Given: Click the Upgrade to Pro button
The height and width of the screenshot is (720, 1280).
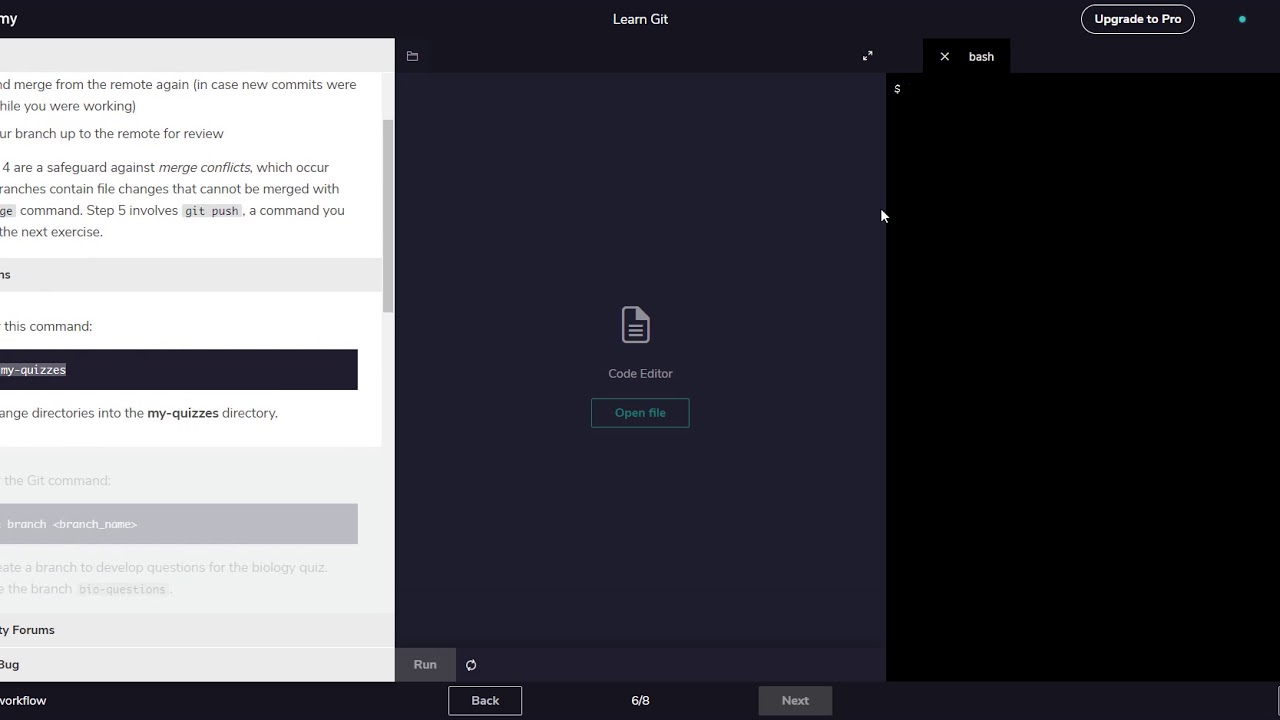Looking at the screenshot, I should pos(1137,19).
